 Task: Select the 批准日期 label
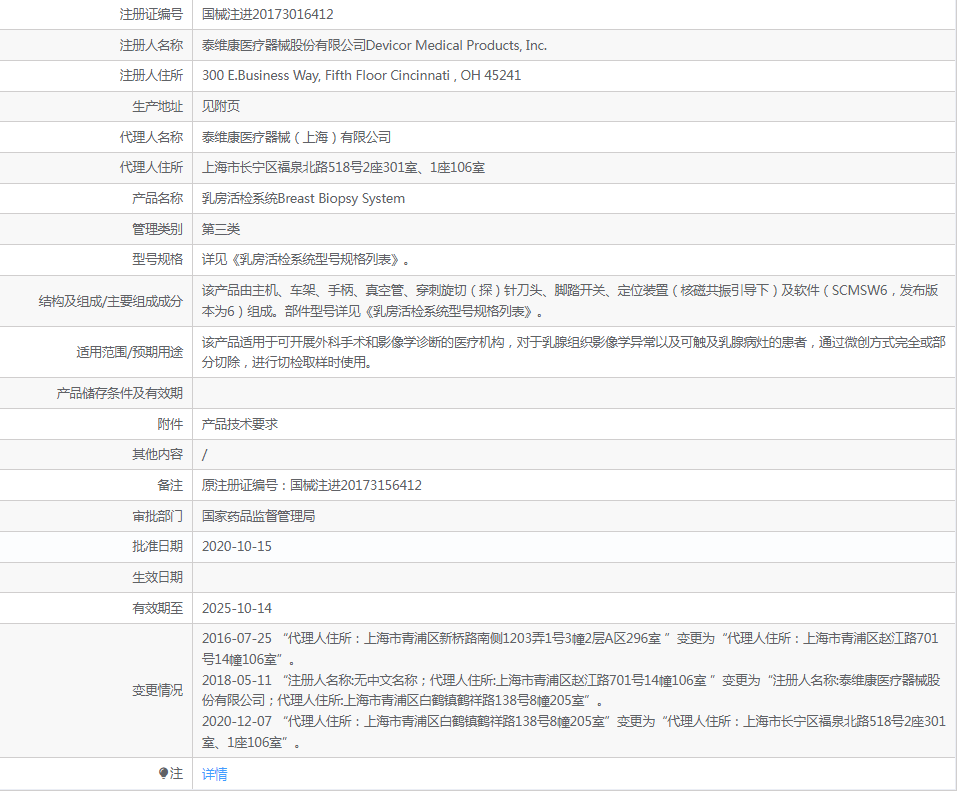point(158,547)
